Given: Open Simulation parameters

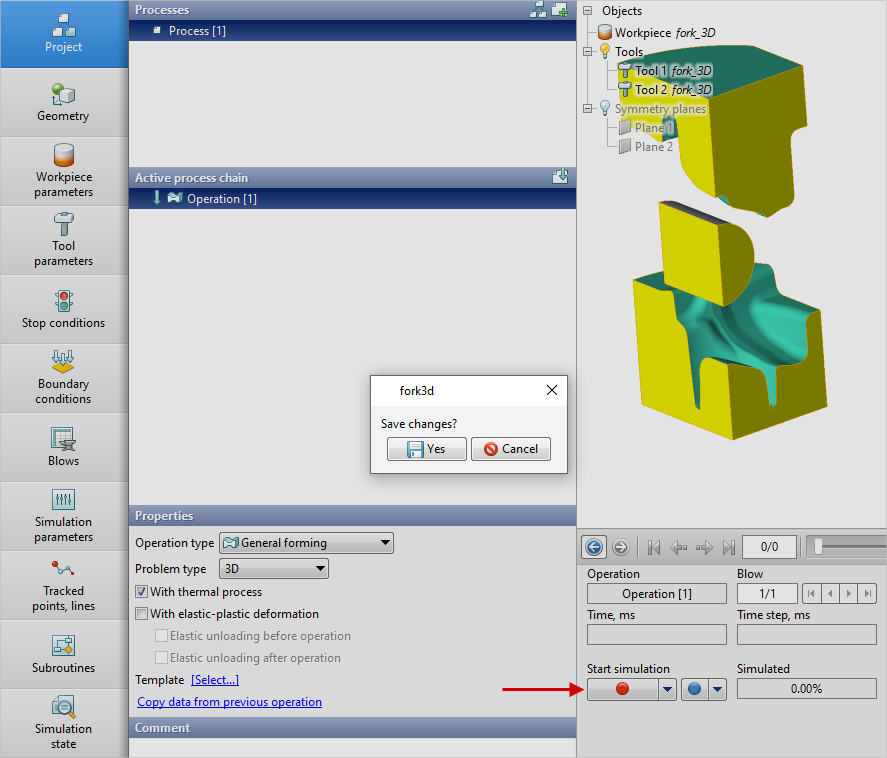Looking at the screenshot, I should (63, 516).
